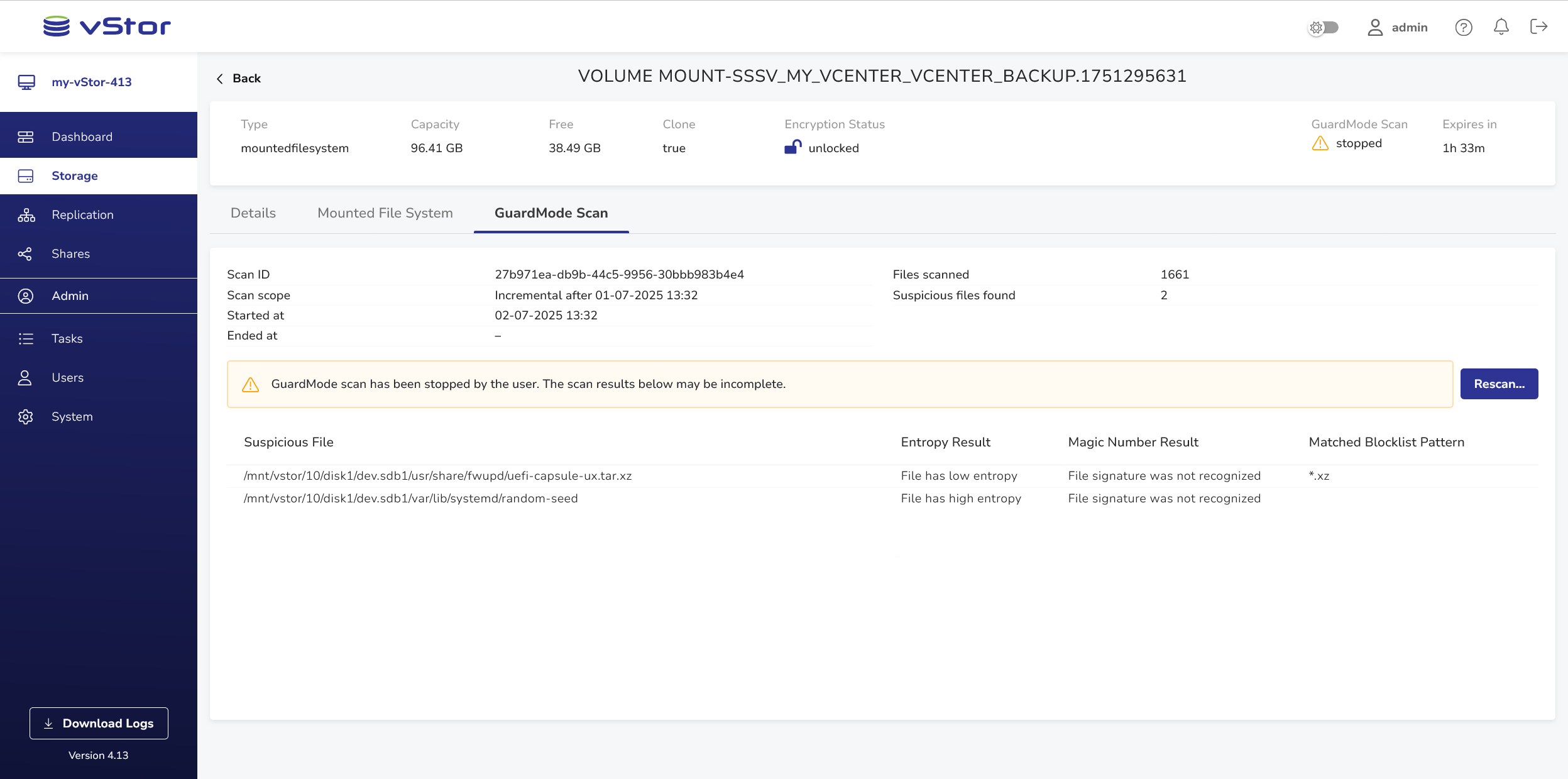Click the Replication sidebar icon
The height and width of the screenshot is (779, 1568).
pyautogui.click(x=26, y=215)
